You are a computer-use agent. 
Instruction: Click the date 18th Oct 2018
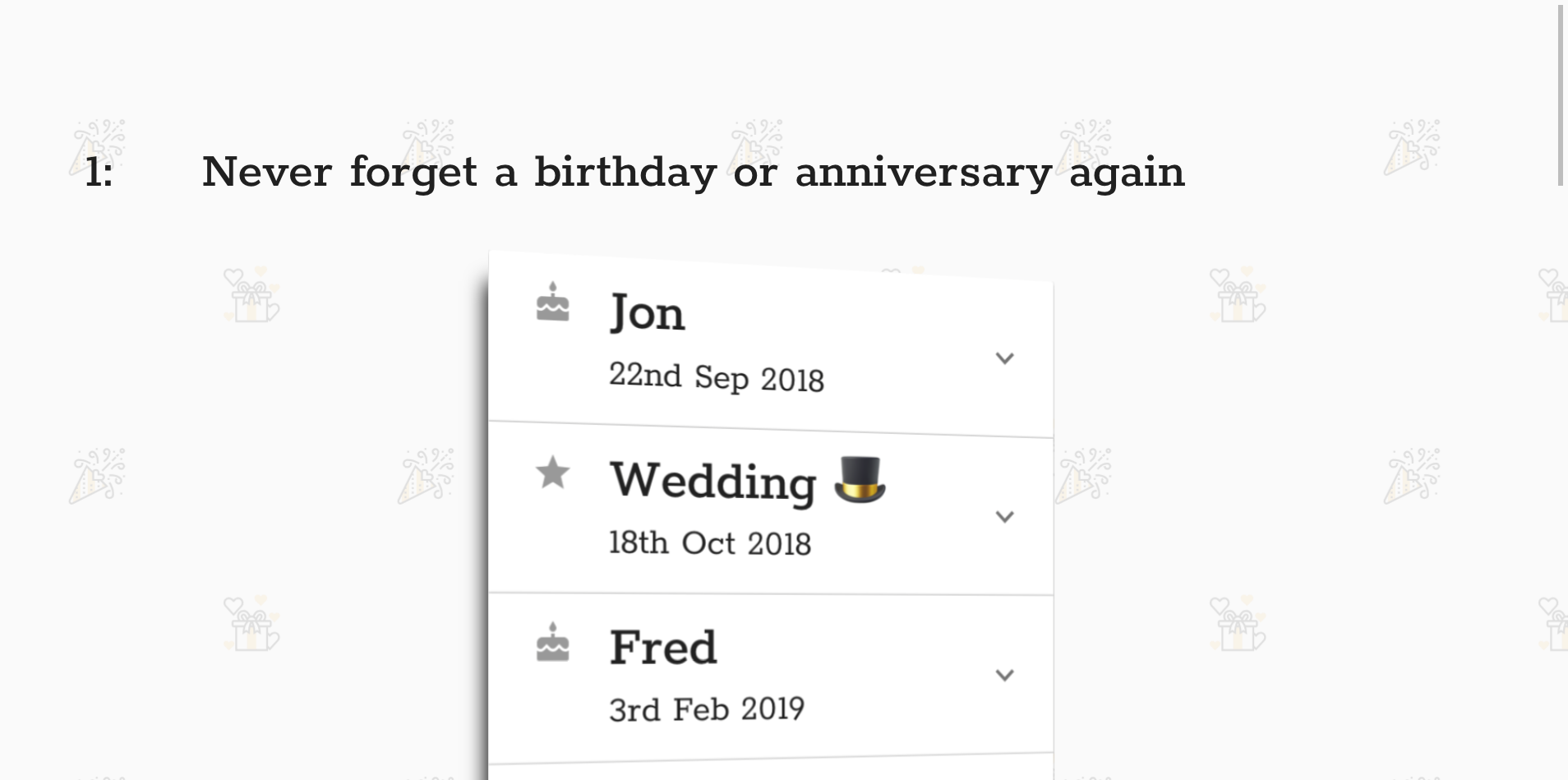(x=710, y=543)
